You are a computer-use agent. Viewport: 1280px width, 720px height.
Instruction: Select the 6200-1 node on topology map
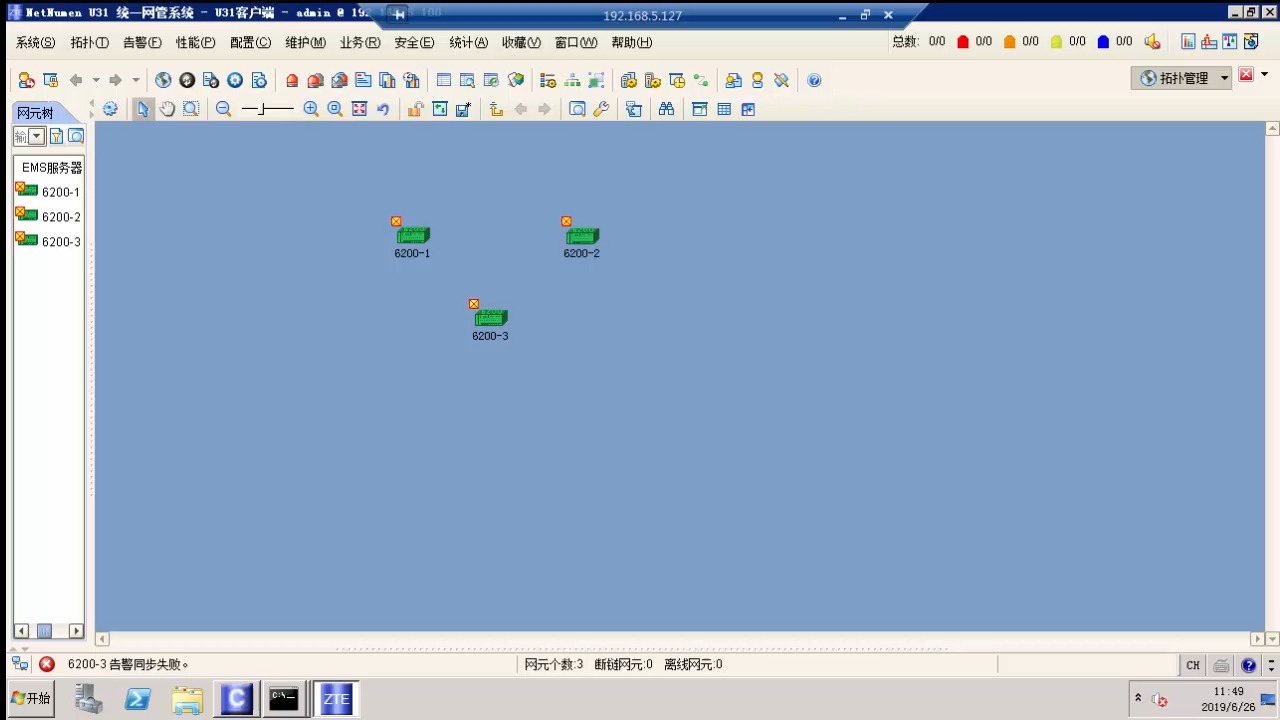click(x=412, y=236)
